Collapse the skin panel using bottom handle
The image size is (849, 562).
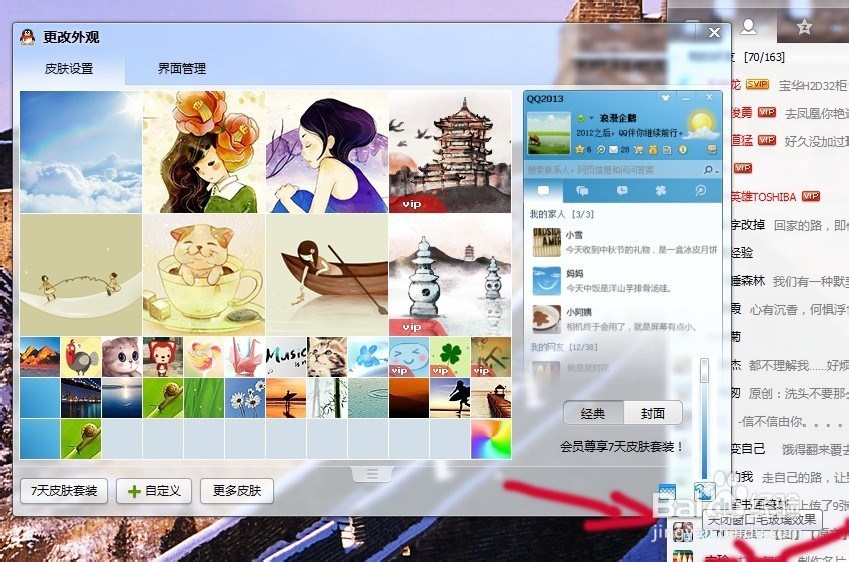[372, 474]
